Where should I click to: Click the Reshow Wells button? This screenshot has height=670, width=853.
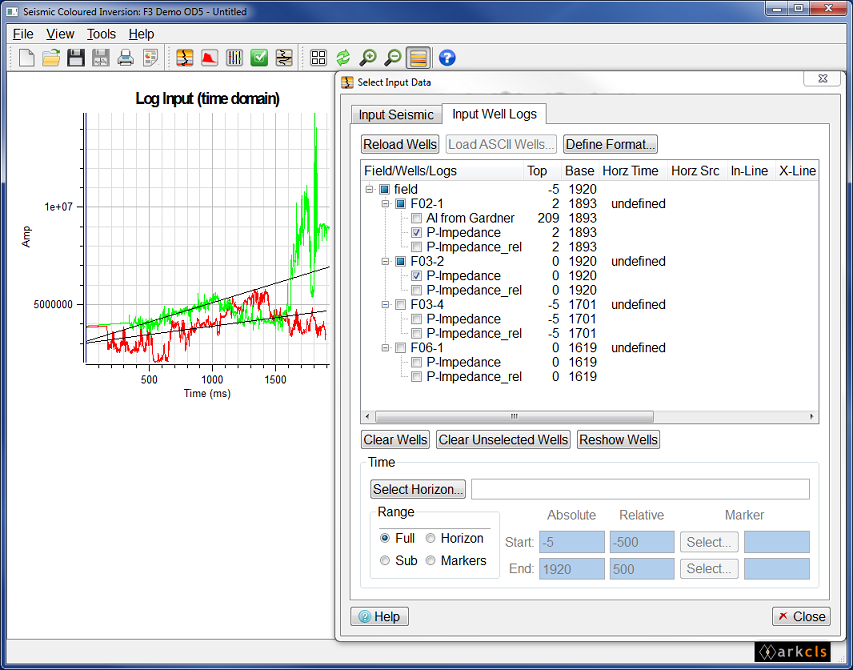[x=619, y=440]
